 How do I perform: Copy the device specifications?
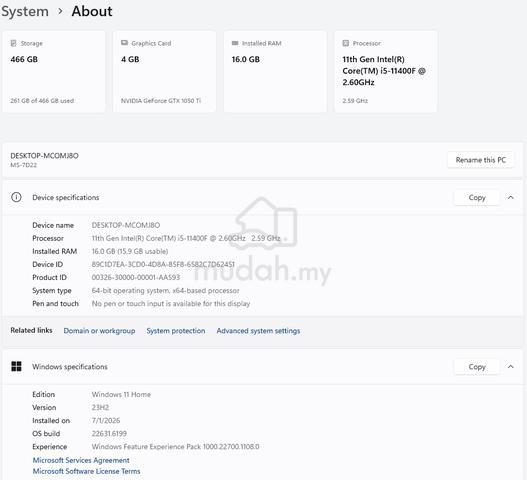point(477,197)
